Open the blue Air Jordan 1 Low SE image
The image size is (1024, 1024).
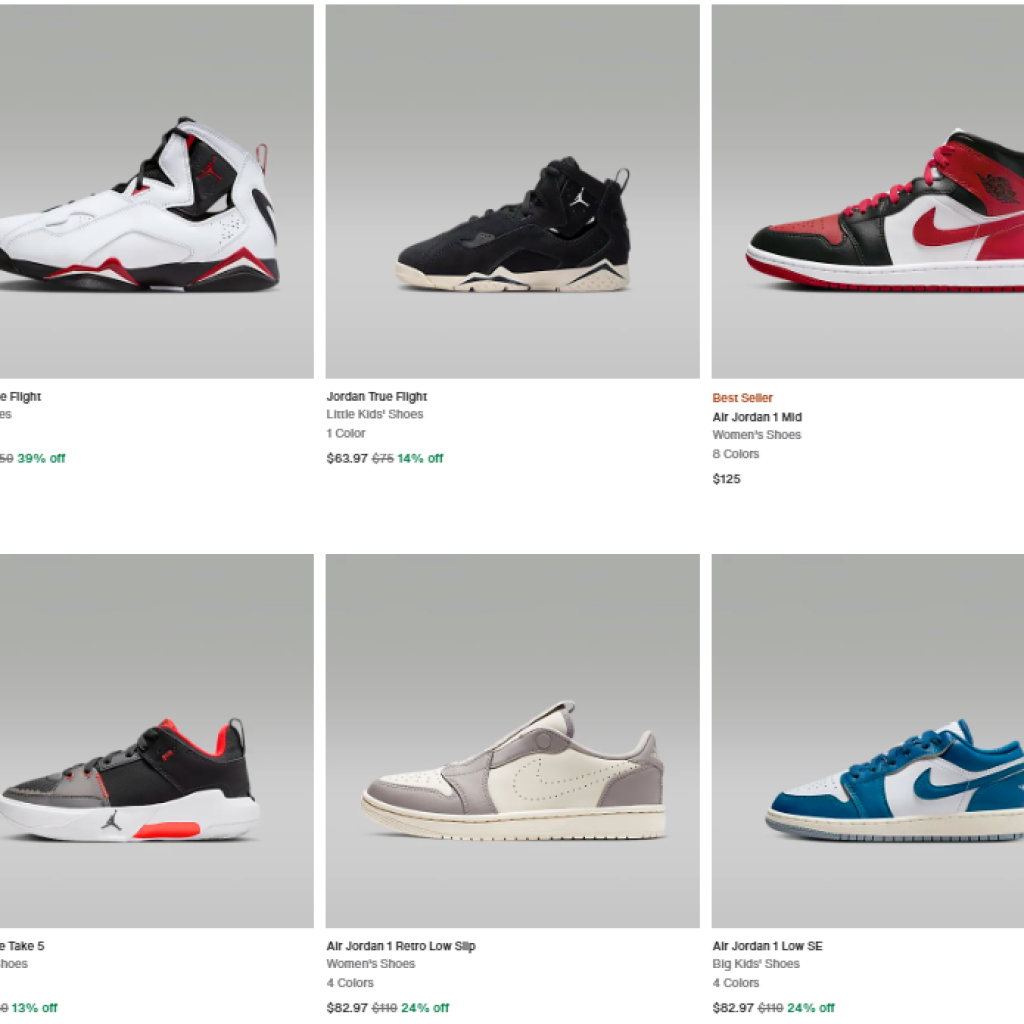point(868,741)
